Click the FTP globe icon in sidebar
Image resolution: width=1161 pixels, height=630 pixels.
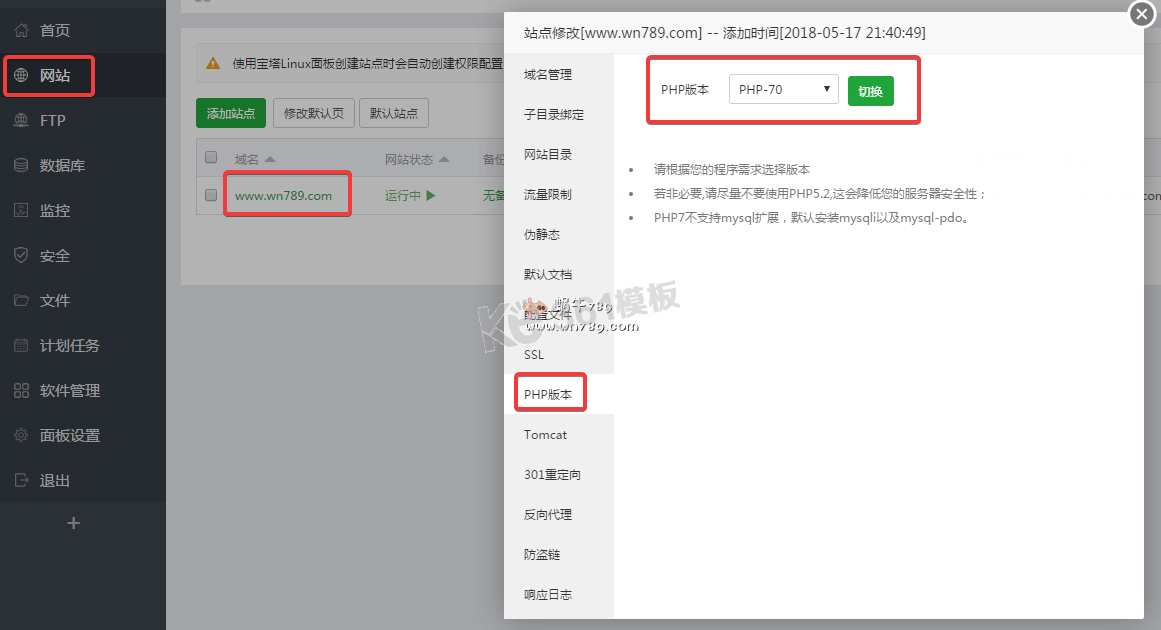click(x=21, y=121)
